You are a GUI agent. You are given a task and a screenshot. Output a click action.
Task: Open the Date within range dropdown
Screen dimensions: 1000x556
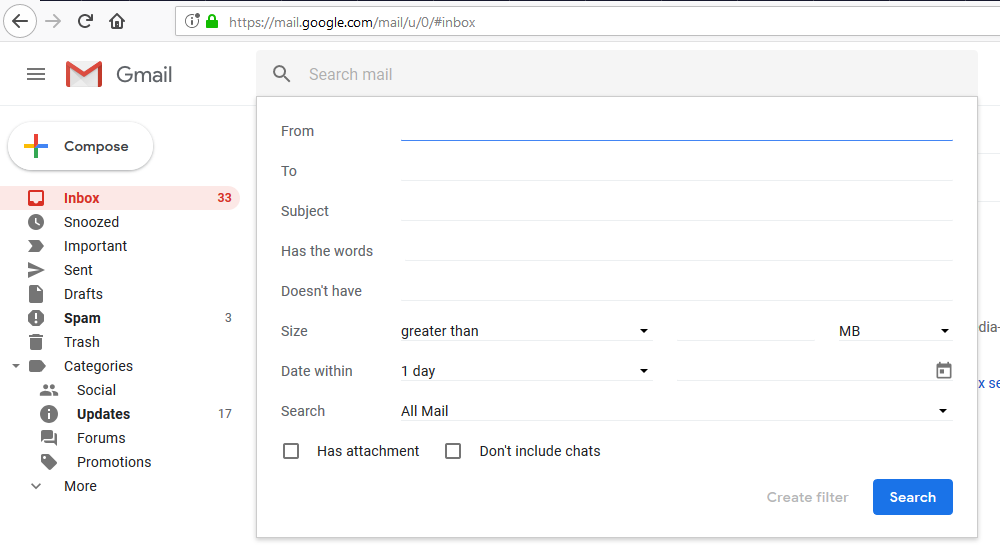pyautogui.click(x=526, y=371)
